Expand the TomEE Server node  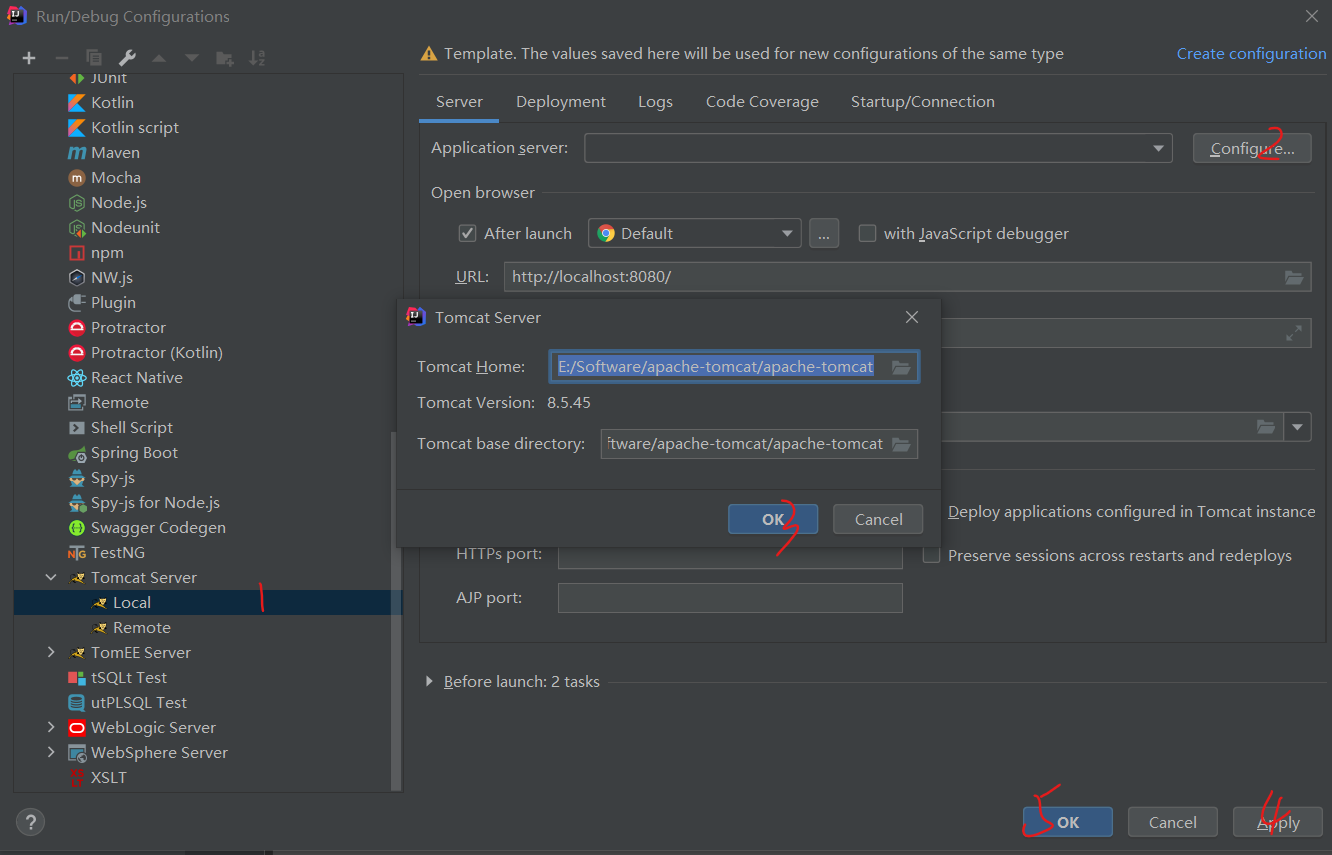51,652
